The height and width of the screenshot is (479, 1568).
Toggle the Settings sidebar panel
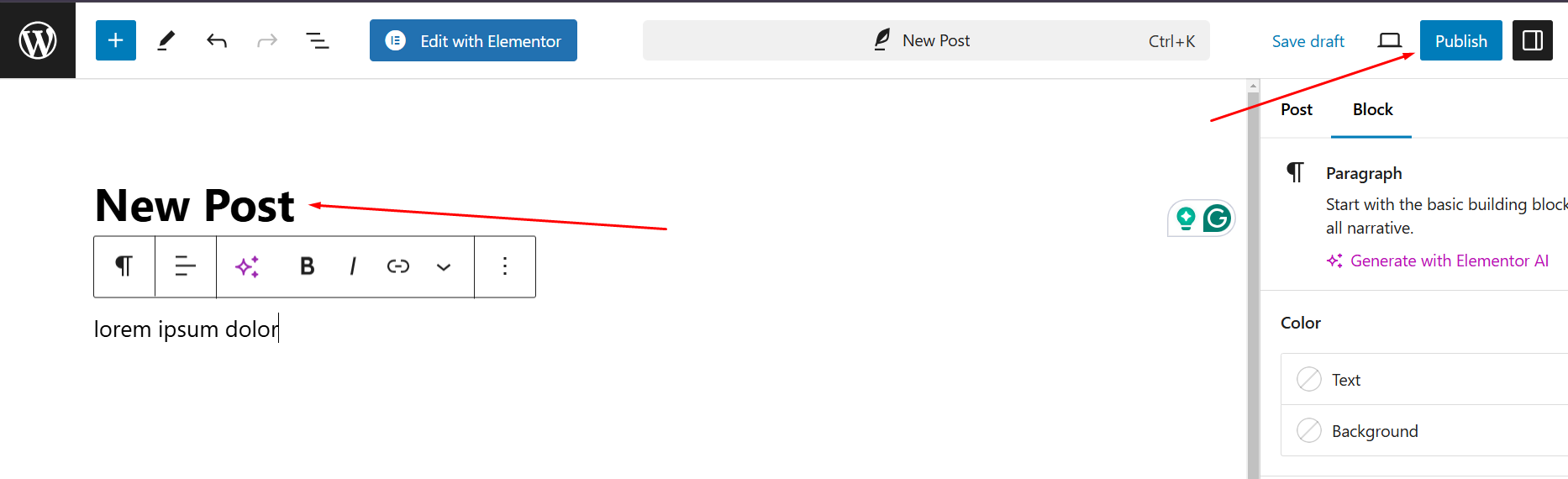[x=1533, y=40]
